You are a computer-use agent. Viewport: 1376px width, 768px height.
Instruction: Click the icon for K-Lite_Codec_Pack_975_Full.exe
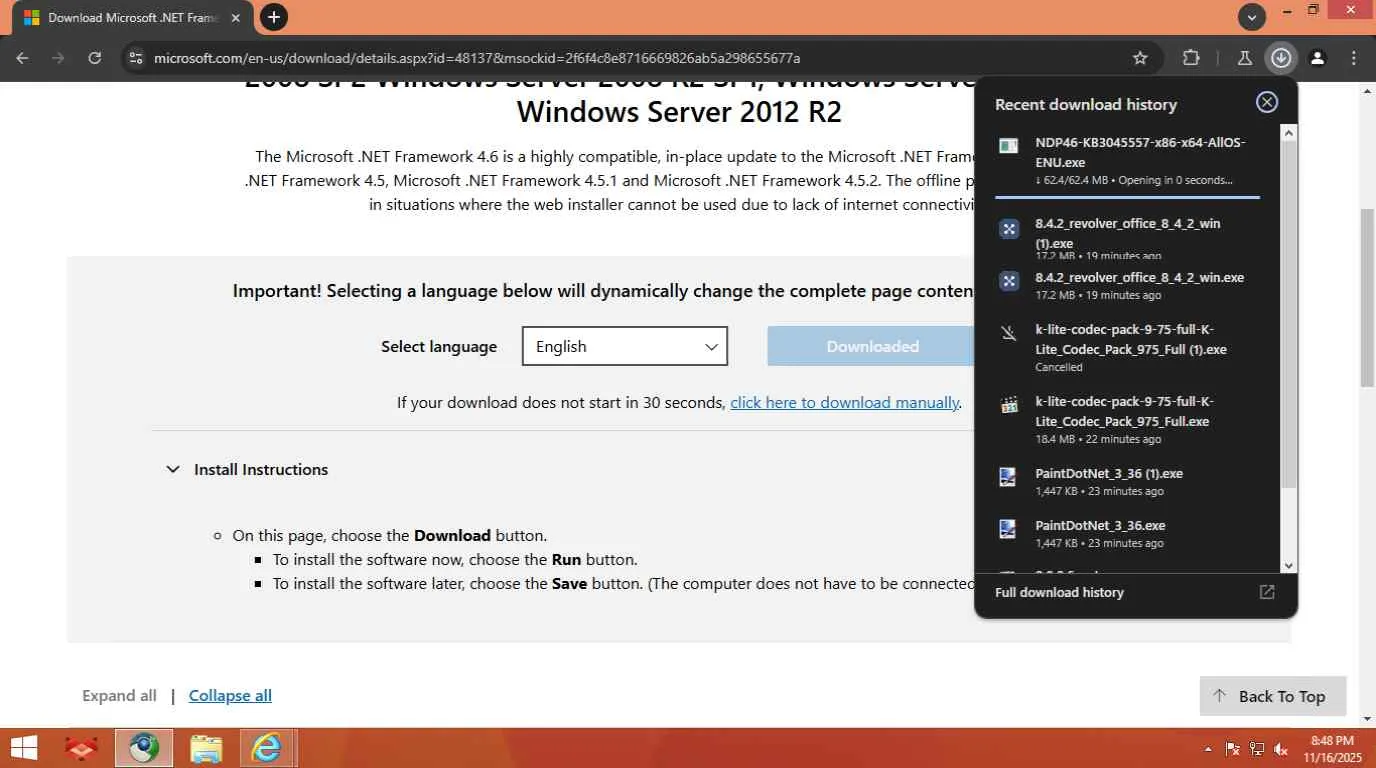pos(1009,405)
